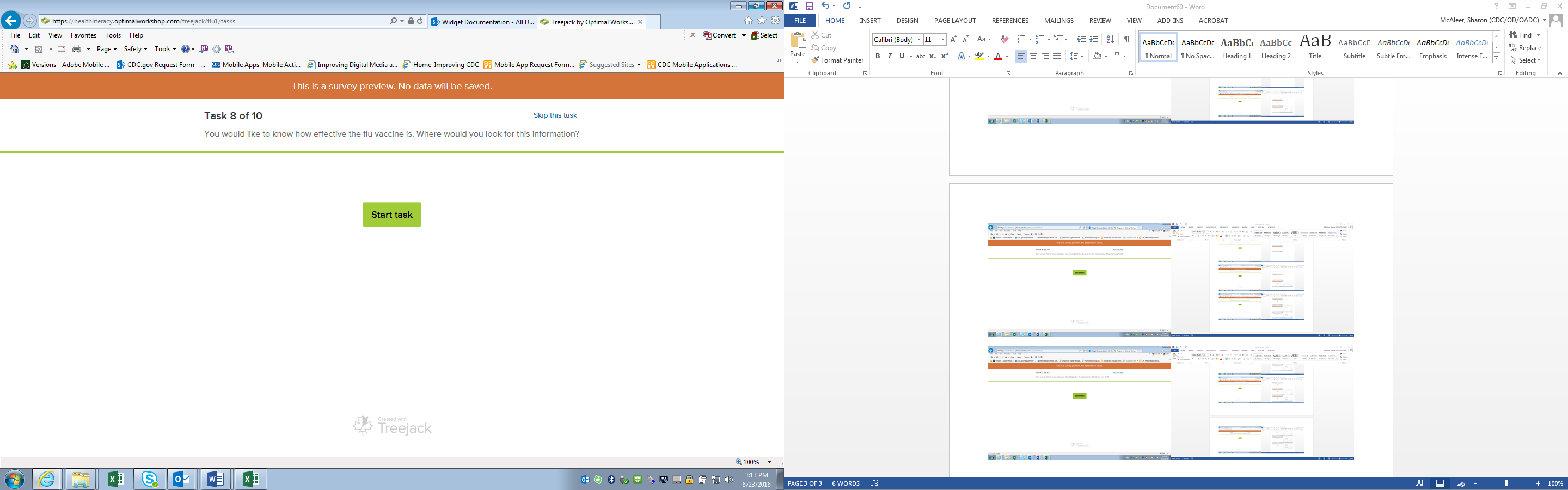
Task: Toggle Bold formatting in Word
Action: click(x=878, y=57)
